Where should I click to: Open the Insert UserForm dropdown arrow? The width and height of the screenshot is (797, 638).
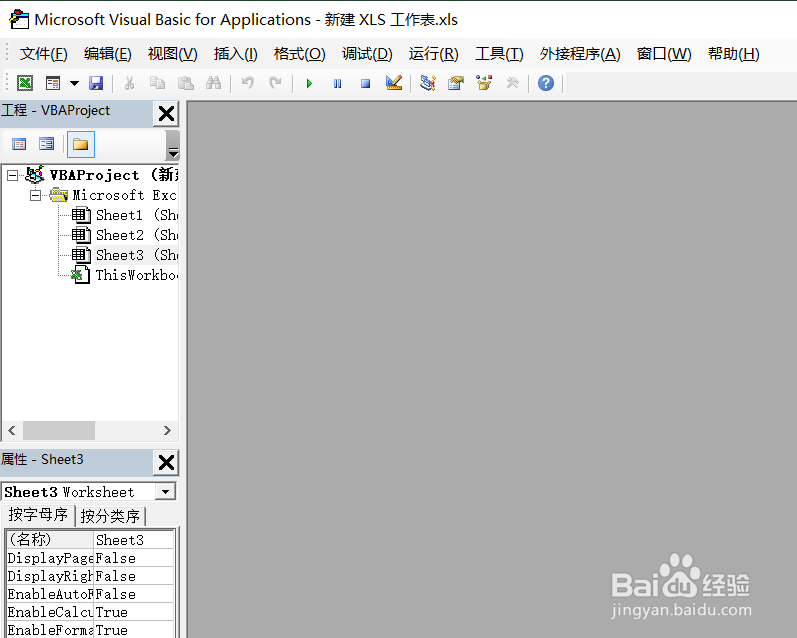(x=74, y=83)
